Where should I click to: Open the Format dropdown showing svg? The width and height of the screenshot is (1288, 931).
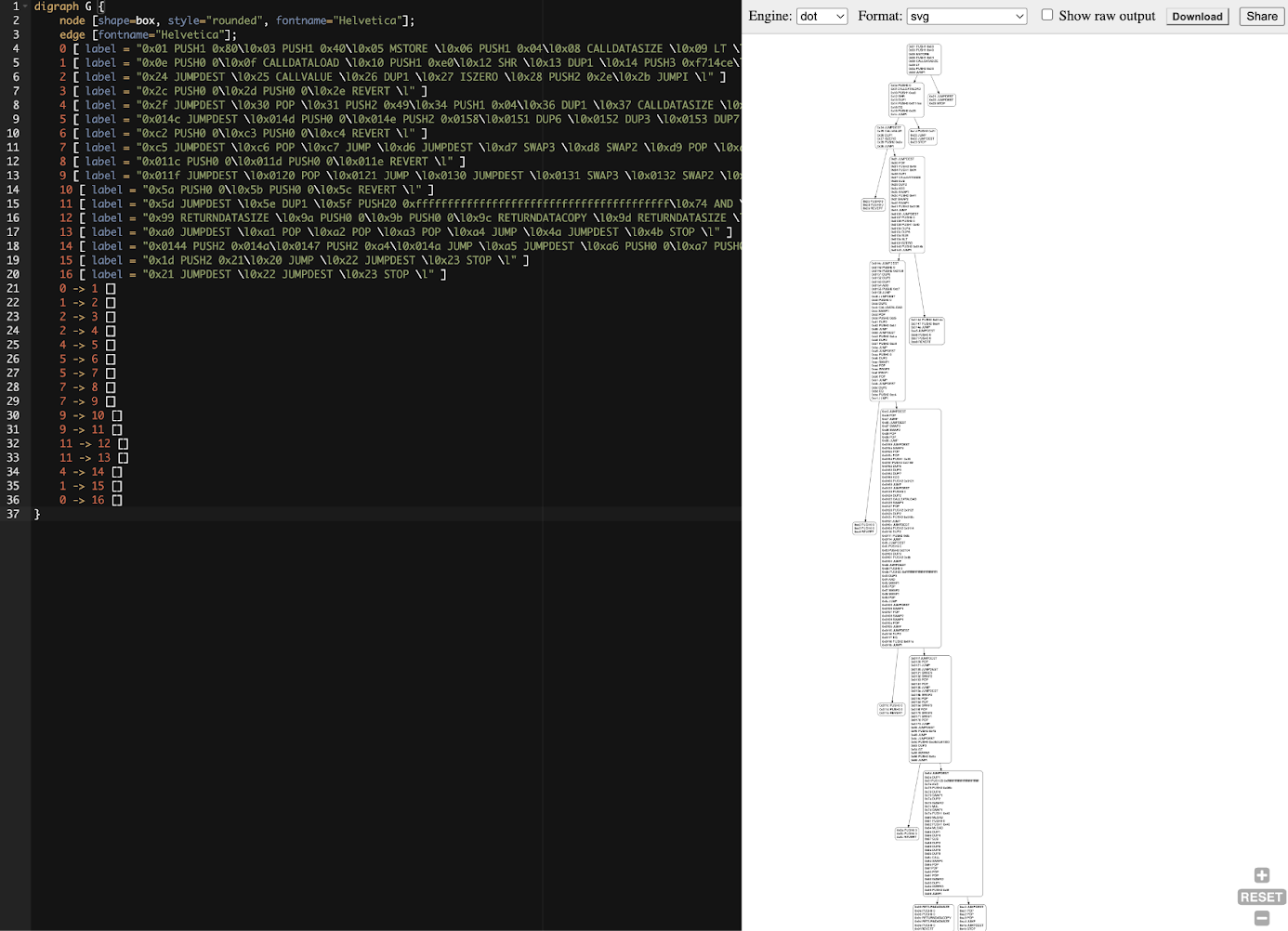[966, 16]
